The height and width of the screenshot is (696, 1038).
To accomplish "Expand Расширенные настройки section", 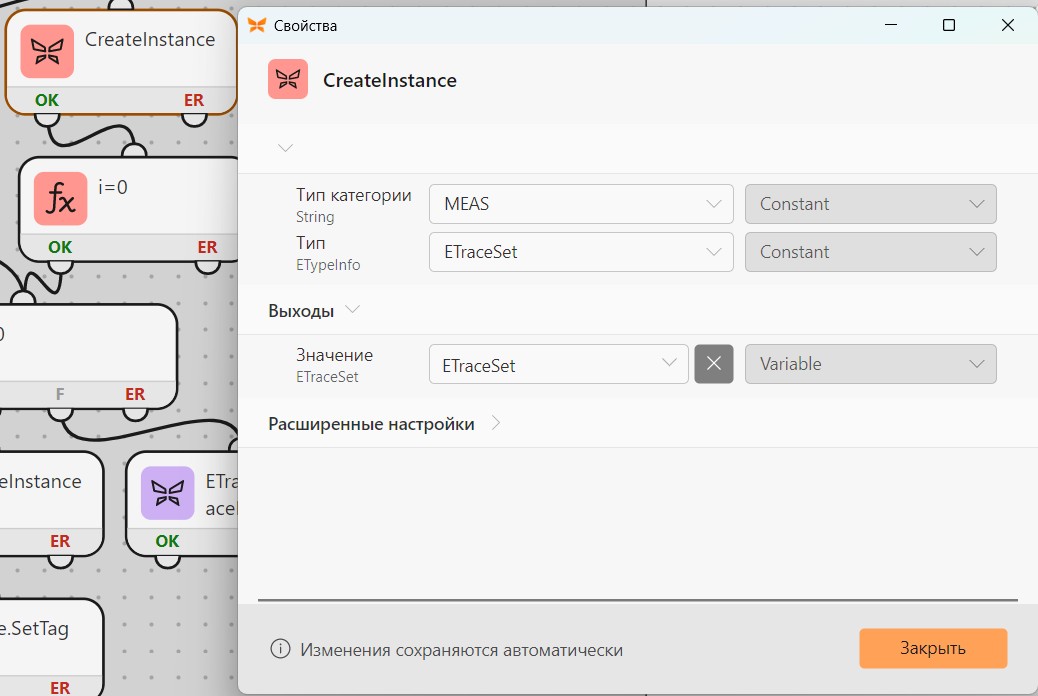I will pyautogui.click(x=496, y=423).
